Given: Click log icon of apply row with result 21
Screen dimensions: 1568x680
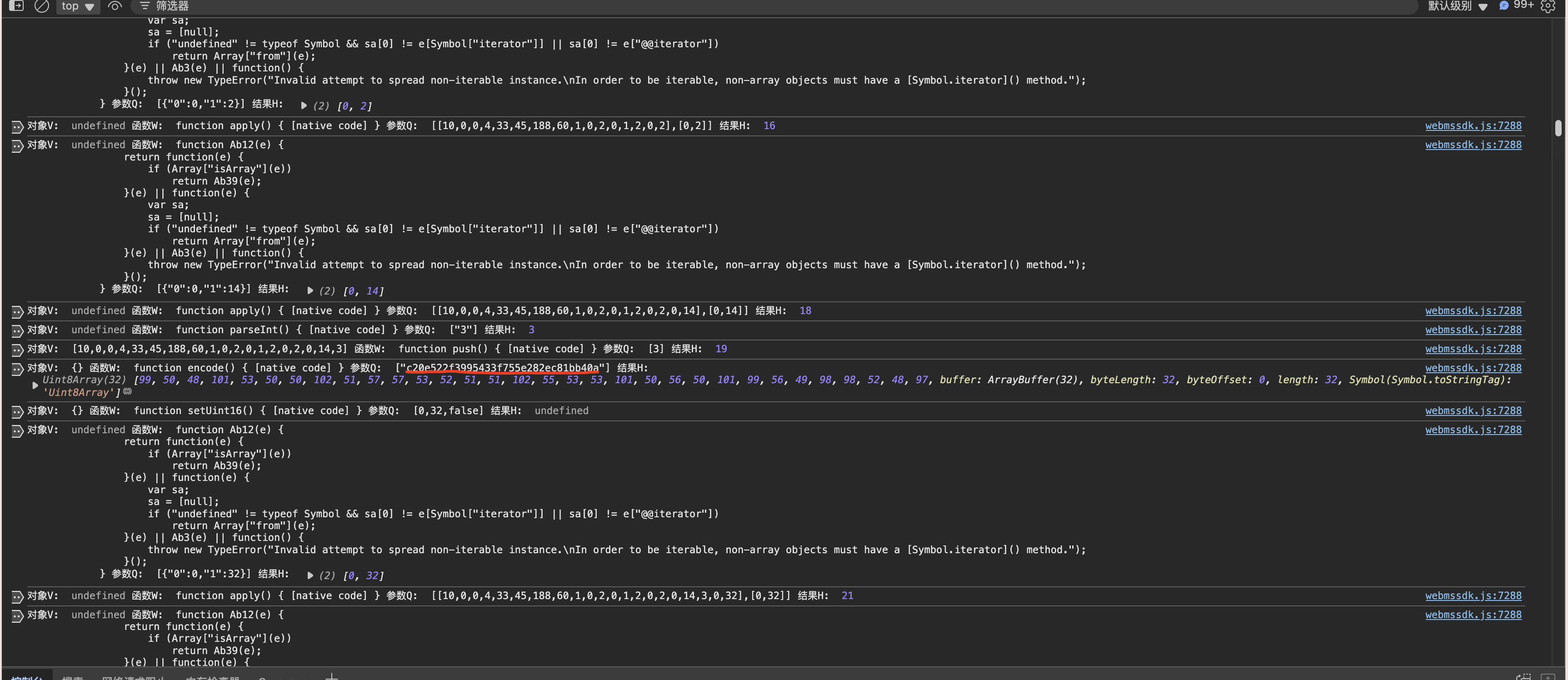Looking at the screenshot, I should pos(17,597).
